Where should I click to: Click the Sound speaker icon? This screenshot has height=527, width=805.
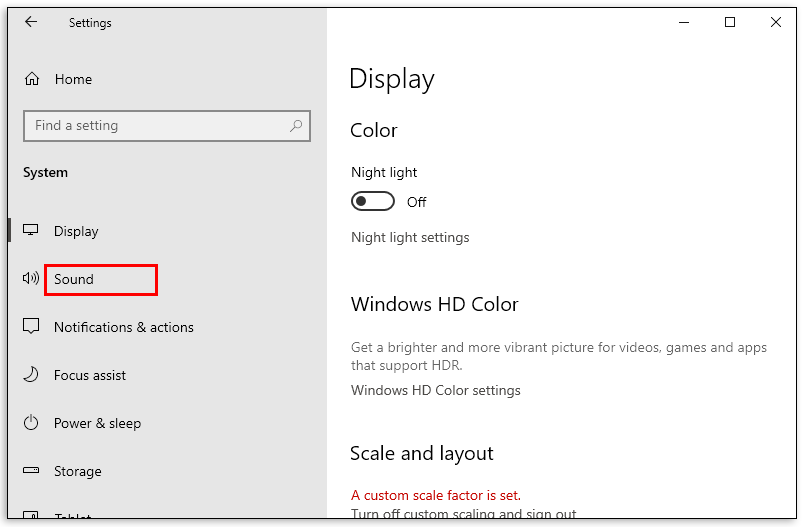(x=31, y=279)
